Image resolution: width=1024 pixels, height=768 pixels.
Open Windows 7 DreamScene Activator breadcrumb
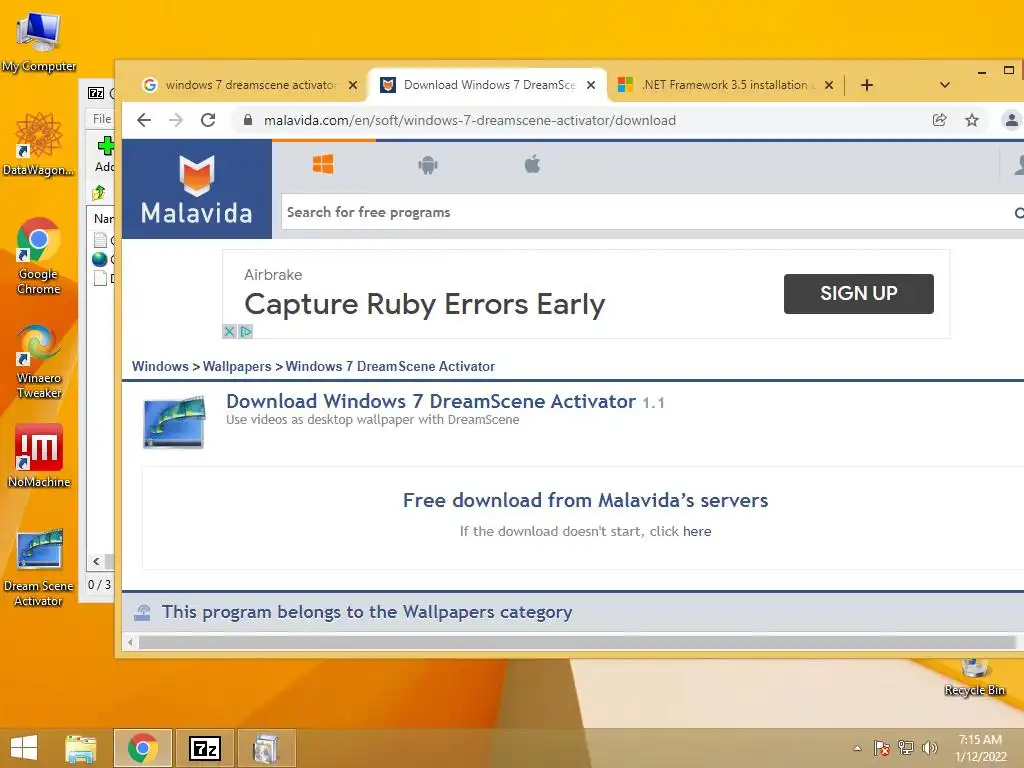pyautogui.click(x=390, y=366)
